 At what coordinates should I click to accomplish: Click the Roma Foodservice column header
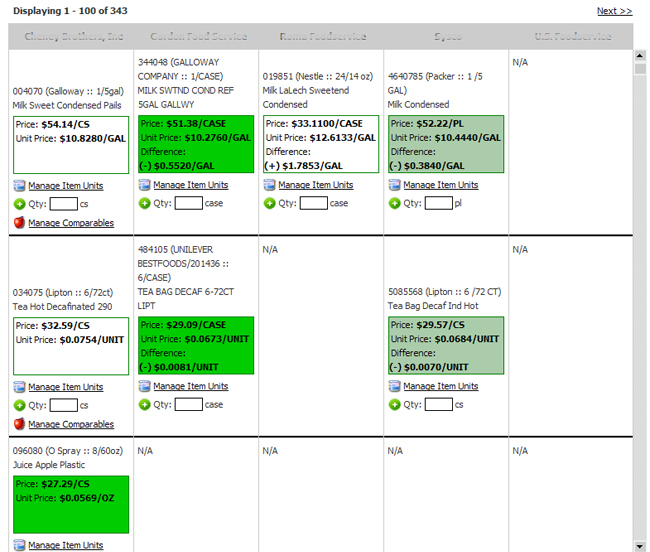click(323, 36)
